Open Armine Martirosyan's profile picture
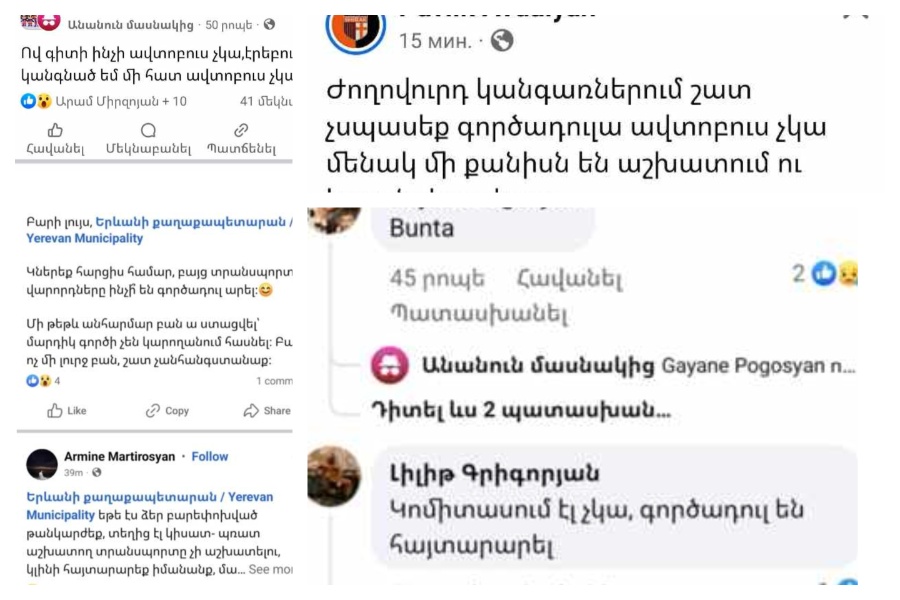Image resolution: width=900 pixels, height=600 pixels. 42,464
